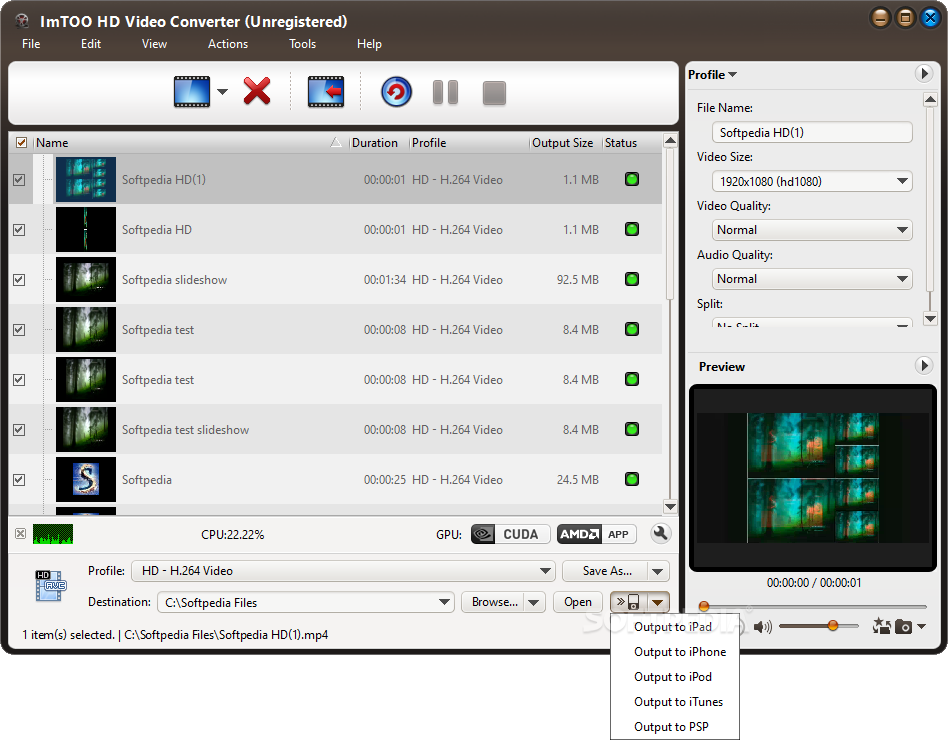Uncheck the Softpedia HD(1) row checkbox

19,180
